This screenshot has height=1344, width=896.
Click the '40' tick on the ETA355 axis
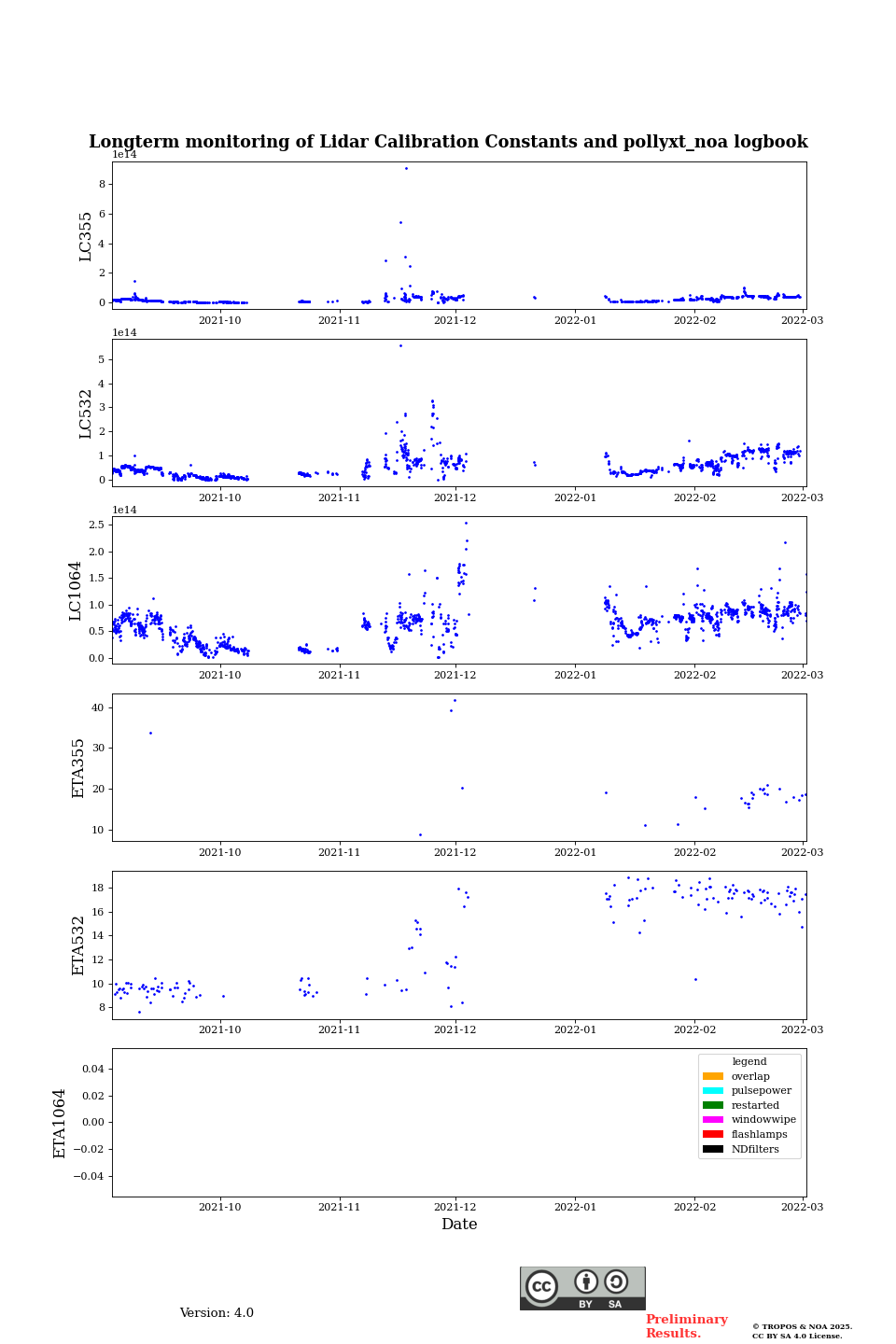[98, 707]
